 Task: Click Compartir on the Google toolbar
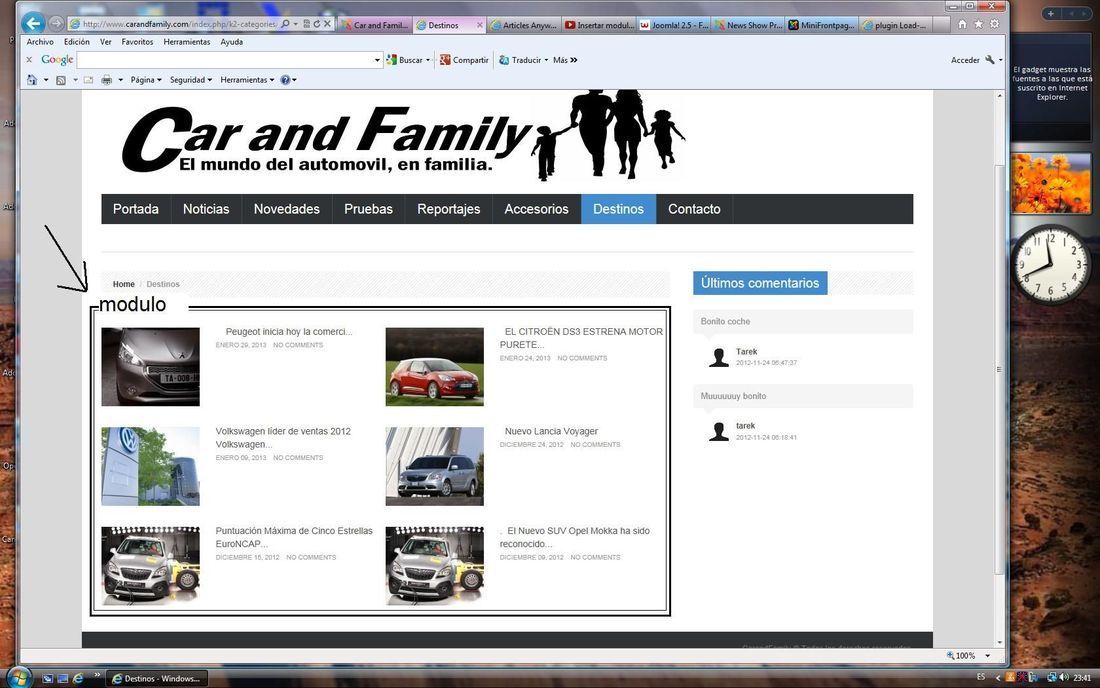pyautogui.click(x=464, y=60)
